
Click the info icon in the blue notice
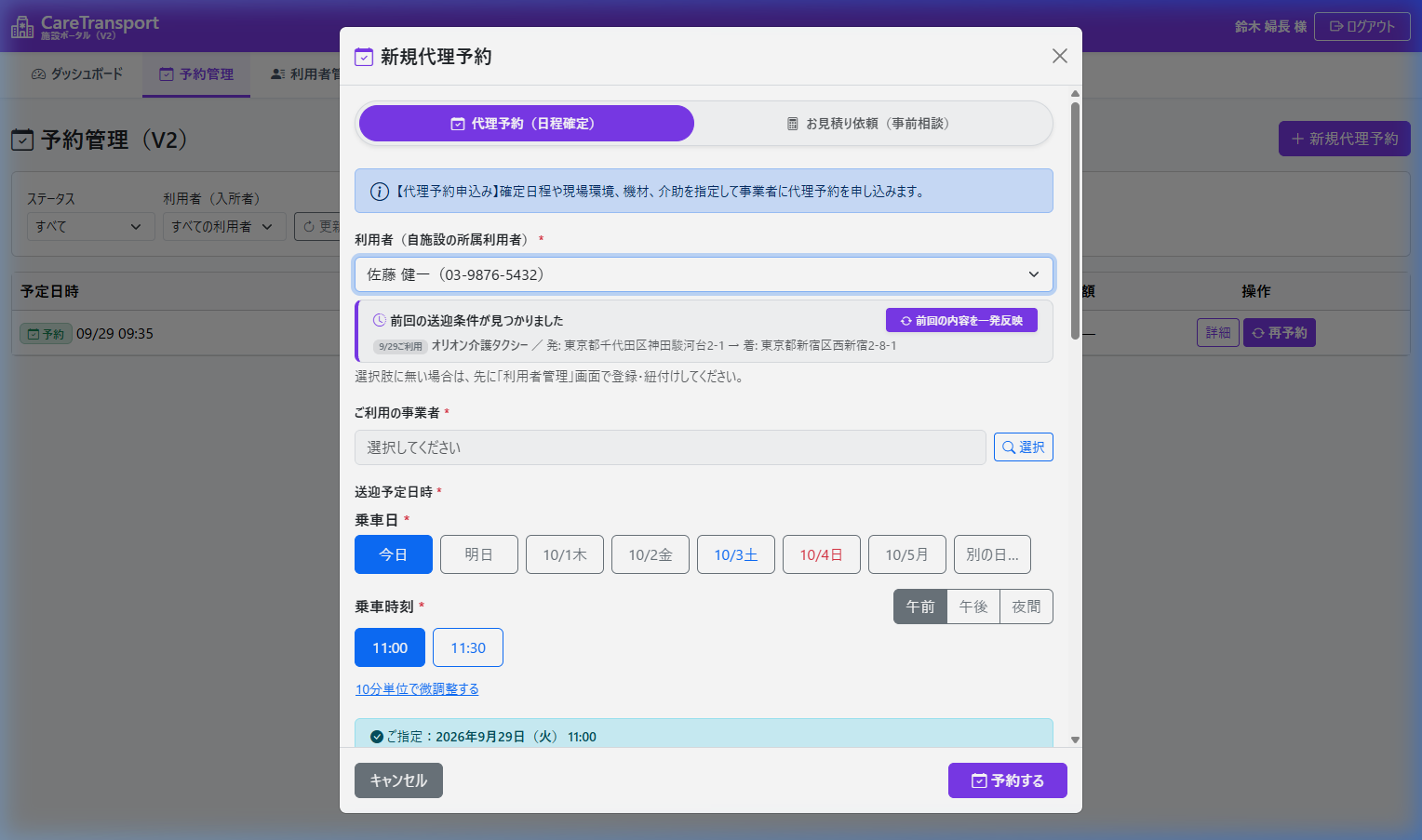tap(380, 192)
